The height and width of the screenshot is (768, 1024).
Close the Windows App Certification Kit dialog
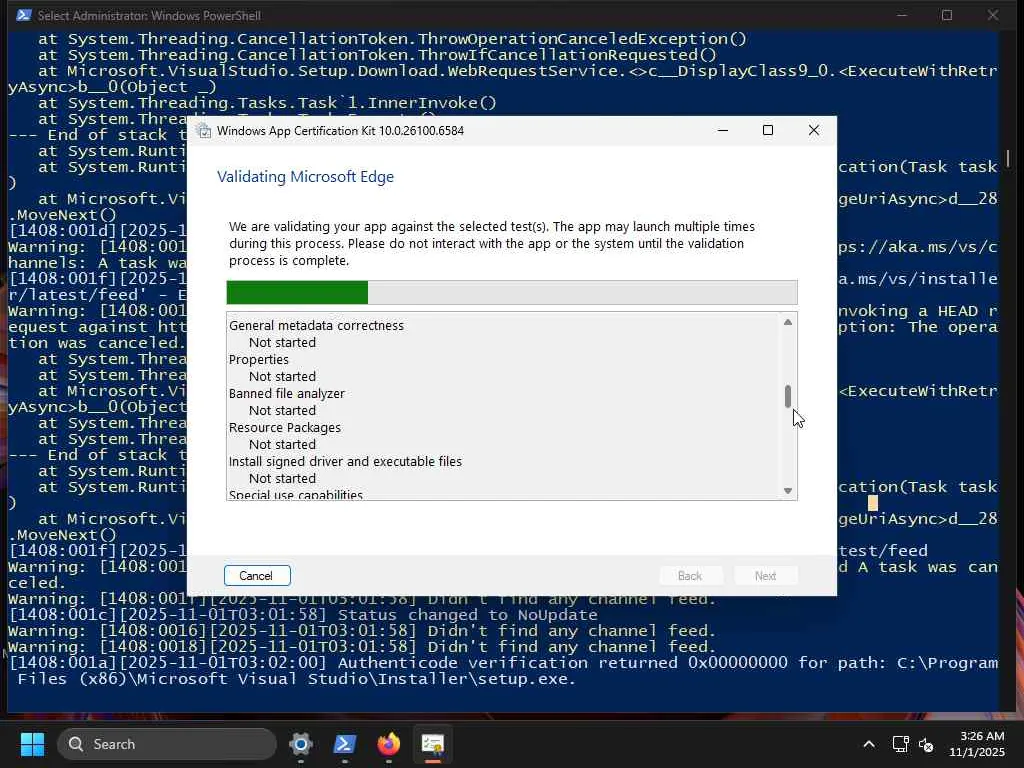(x=814, y=130)
